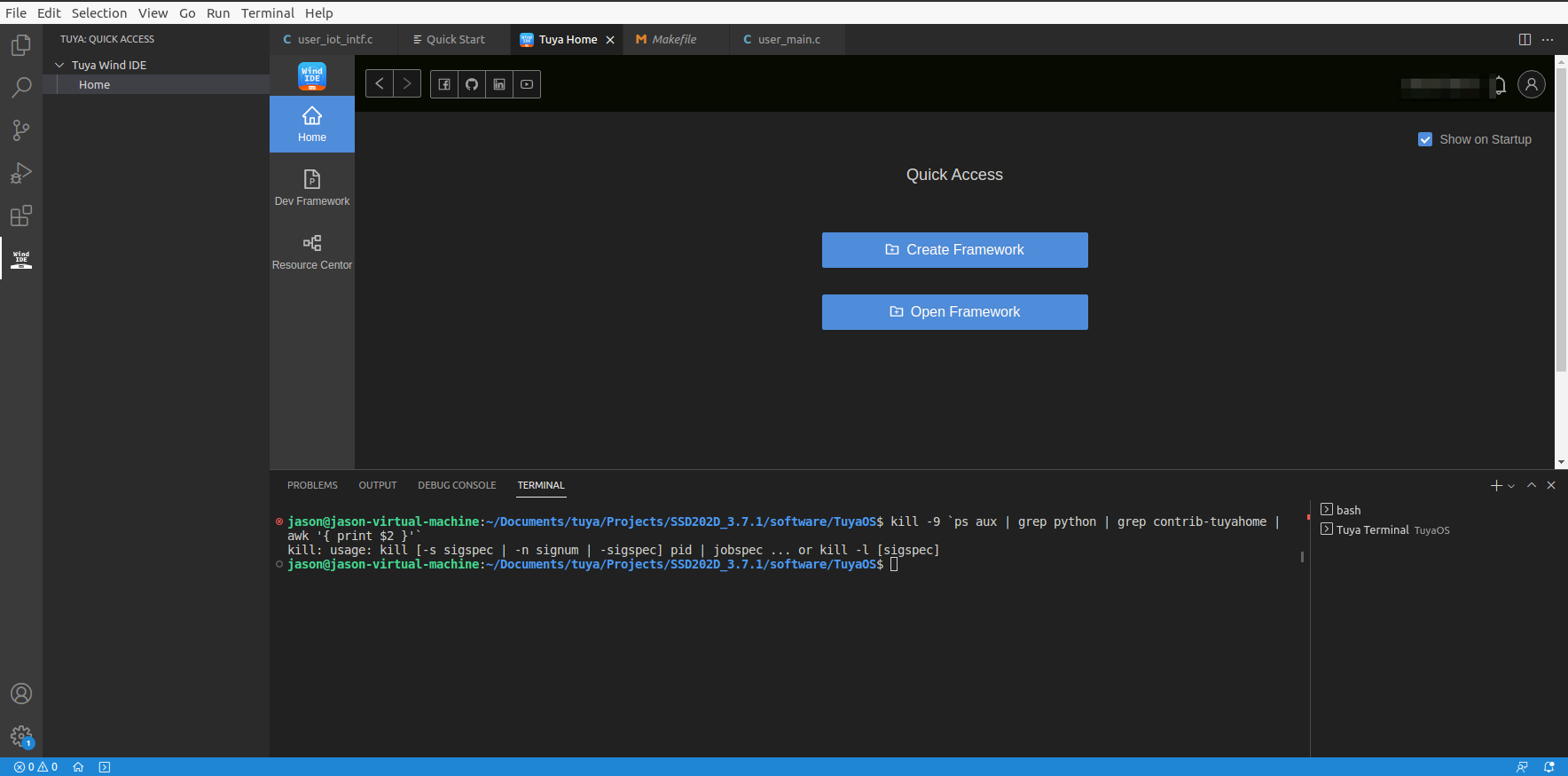The height and width of the screenshot is (776, 1568).
Task: Click the Wind IDE logo in webview
Action: [x=312, y=76]
